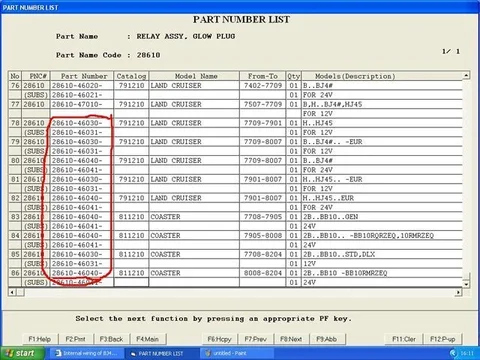Viewport: 480px width, 360px height.
Task: Click the Models(Description) column header
Action: coord(382,76)
